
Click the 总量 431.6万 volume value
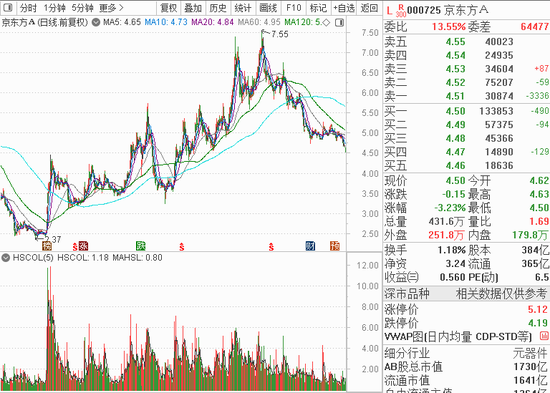pyautogui.click(x=446, y=221)
